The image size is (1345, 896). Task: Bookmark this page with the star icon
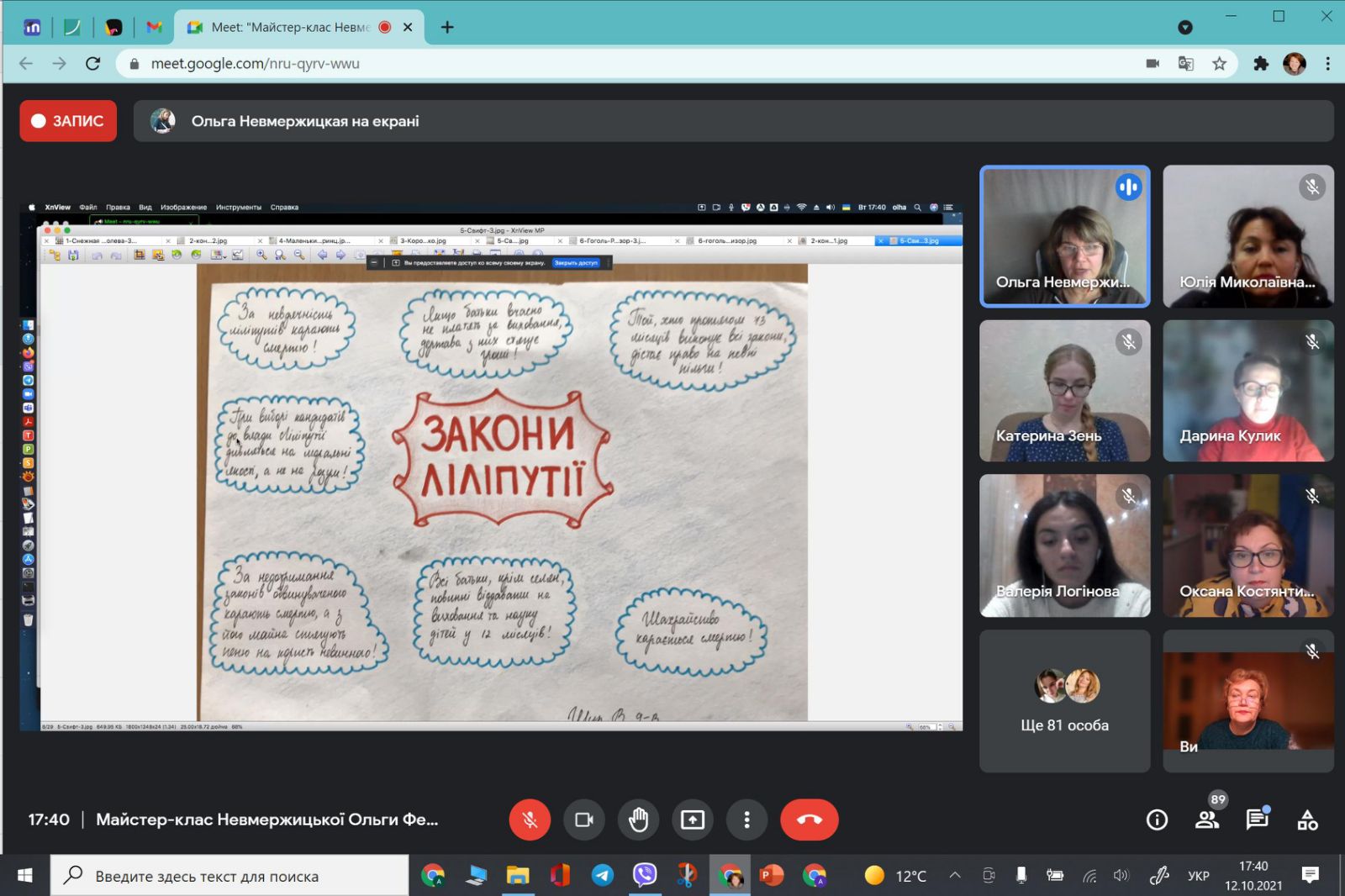click(x=1219, y=64)
